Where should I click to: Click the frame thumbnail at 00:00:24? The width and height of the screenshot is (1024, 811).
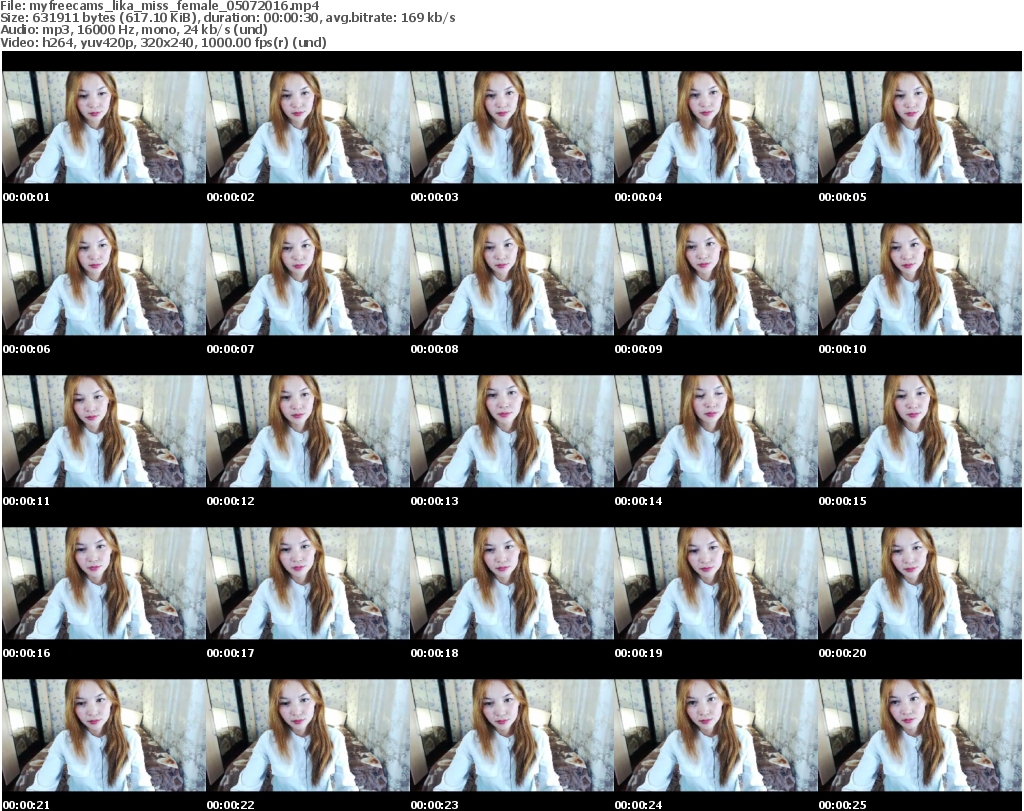(x=716, y=735)
